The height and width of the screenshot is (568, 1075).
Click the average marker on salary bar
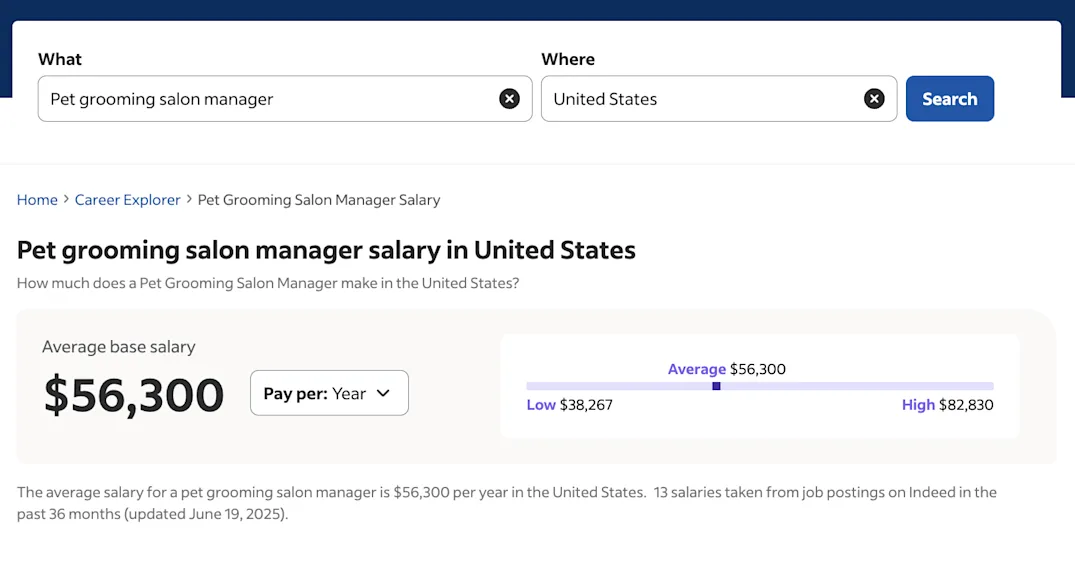(716, 386)
